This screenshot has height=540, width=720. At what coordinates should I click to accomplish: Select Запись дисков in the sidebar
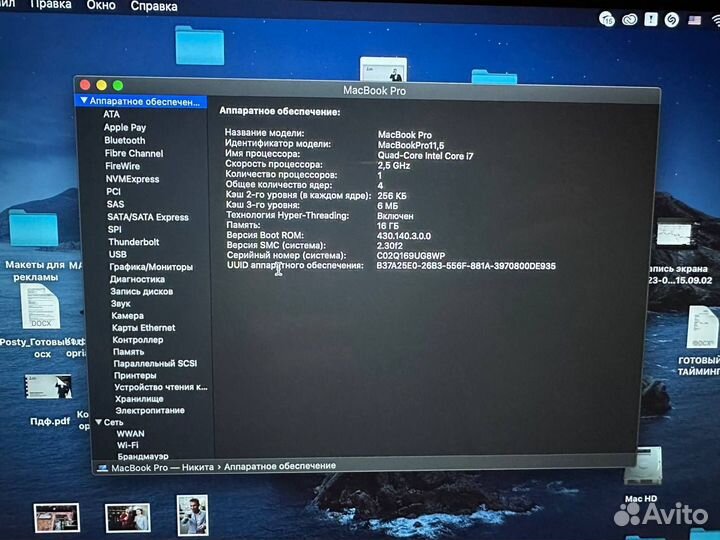(141, 291)
